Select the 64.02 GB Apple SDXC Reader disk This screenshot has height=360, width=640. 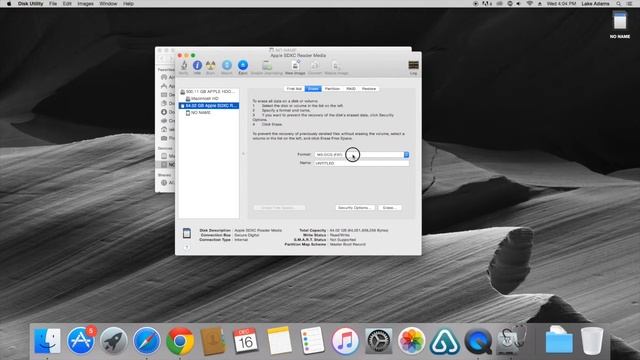pyautogui.click(x=209, y=106)
